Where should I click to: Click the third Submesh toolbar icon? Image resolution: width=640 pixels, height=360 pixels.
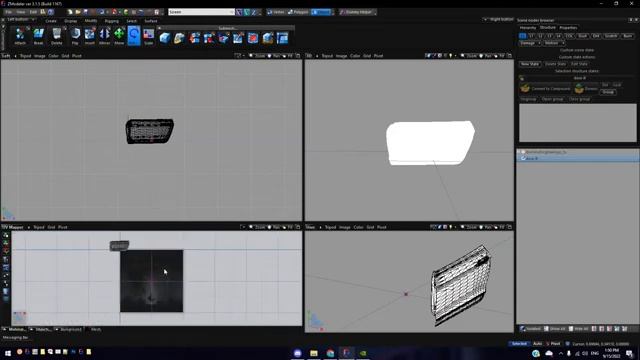tap(194, 38)
